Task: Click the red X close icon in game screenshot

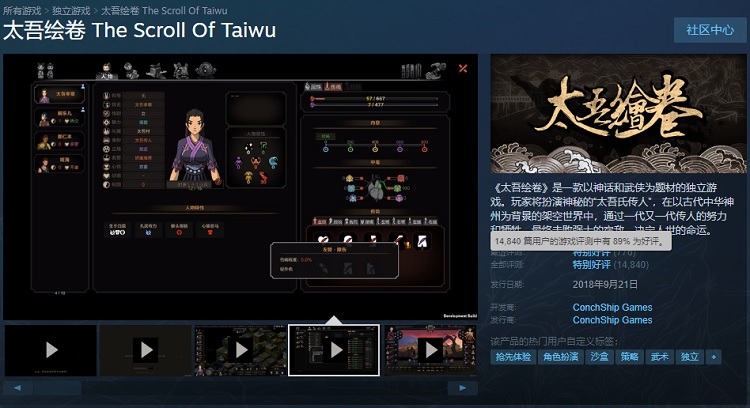Action: [x=463, y=68]
